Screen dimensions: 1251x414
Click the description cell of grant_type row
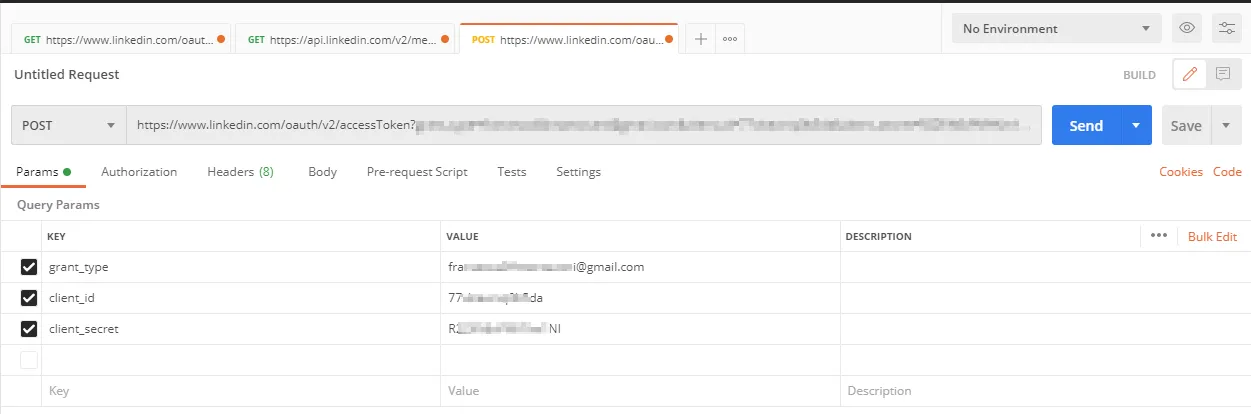click(1045, 267)
